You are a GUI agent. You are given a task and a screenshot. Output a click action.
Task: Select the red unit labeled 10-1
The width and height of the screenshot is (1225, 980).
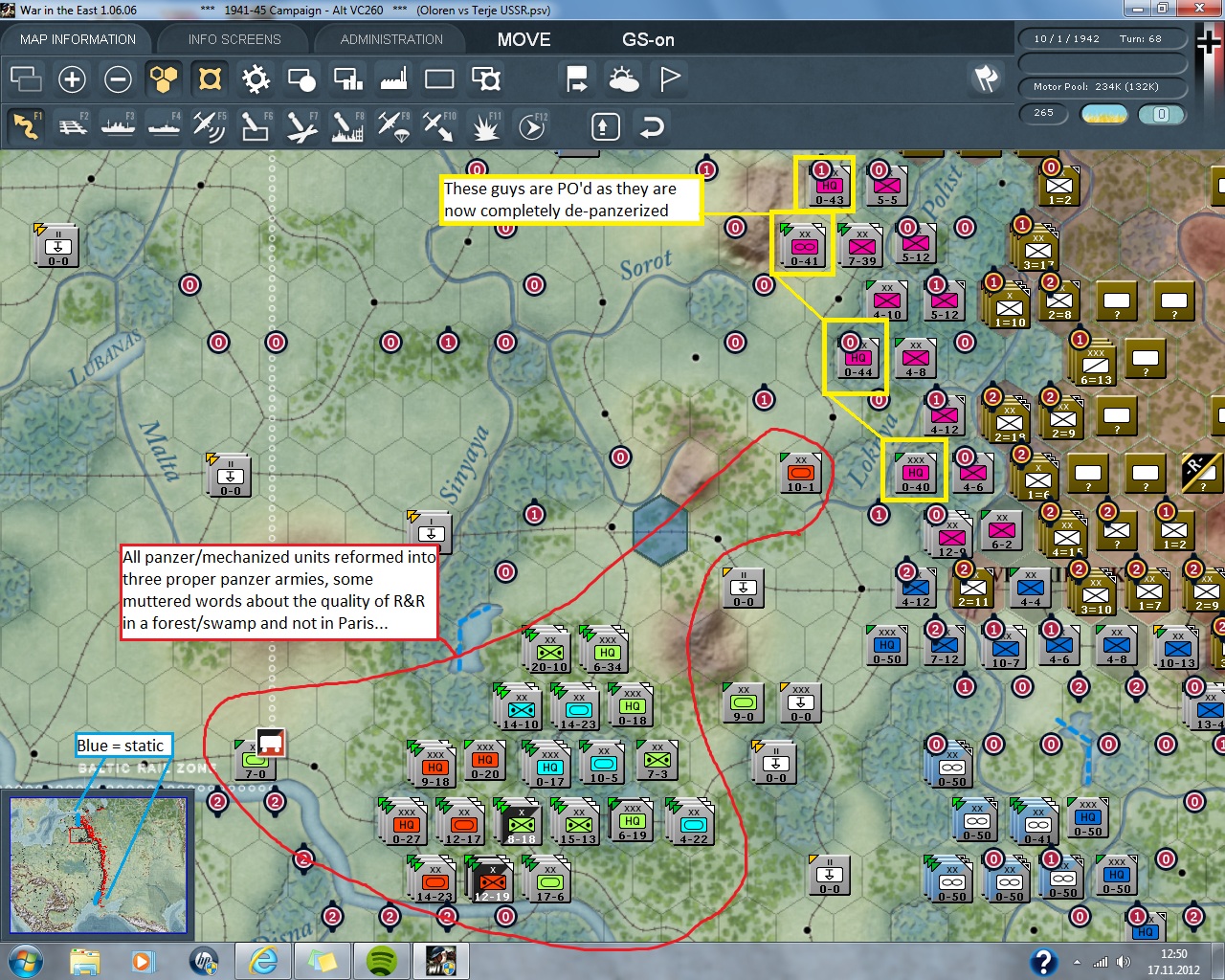(x=800, y=472)
